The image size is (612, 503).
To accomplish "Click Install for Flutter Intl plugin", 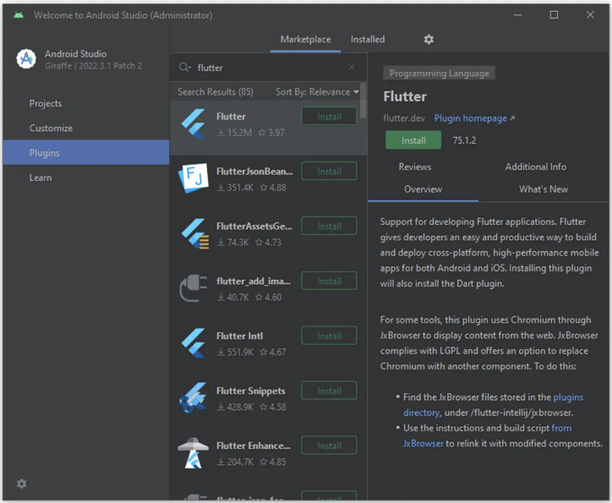I will click(x=329, y=336).
